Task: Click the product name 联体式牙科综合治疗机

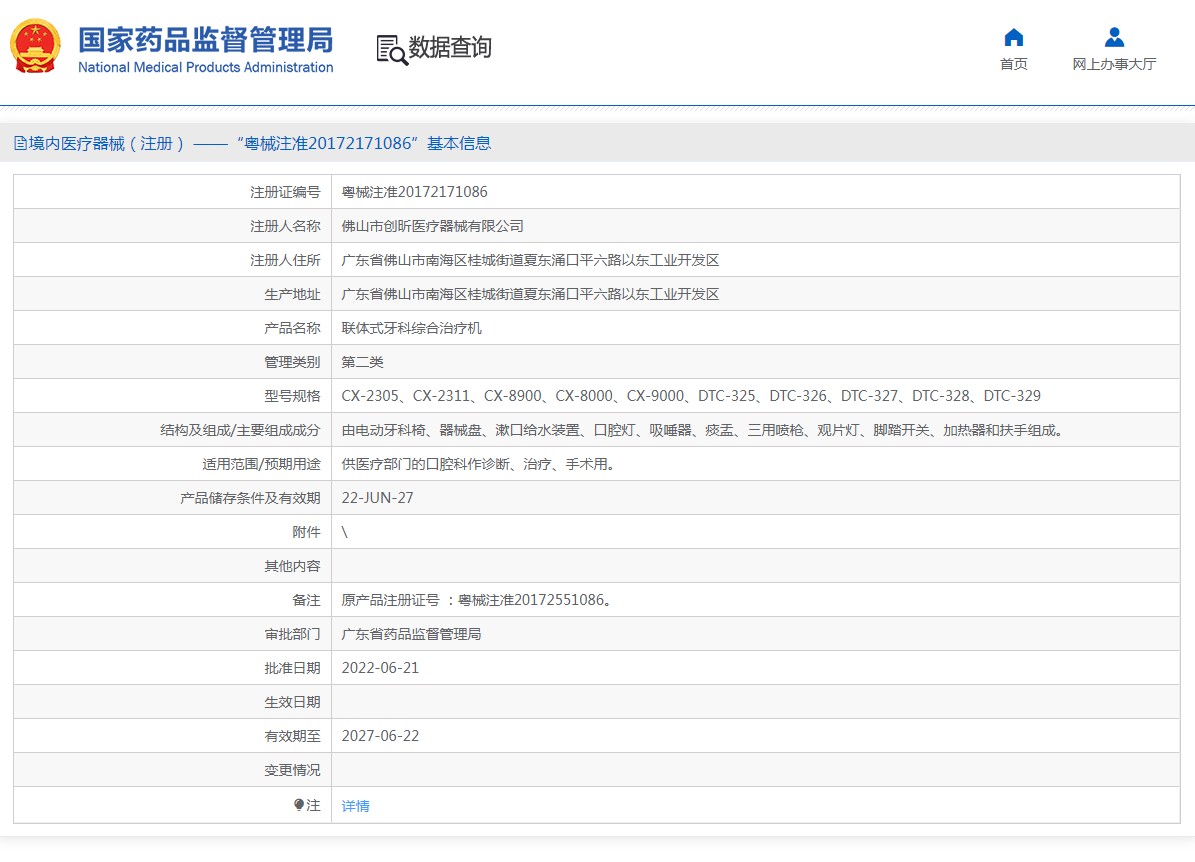Action: tap(411, 328)
